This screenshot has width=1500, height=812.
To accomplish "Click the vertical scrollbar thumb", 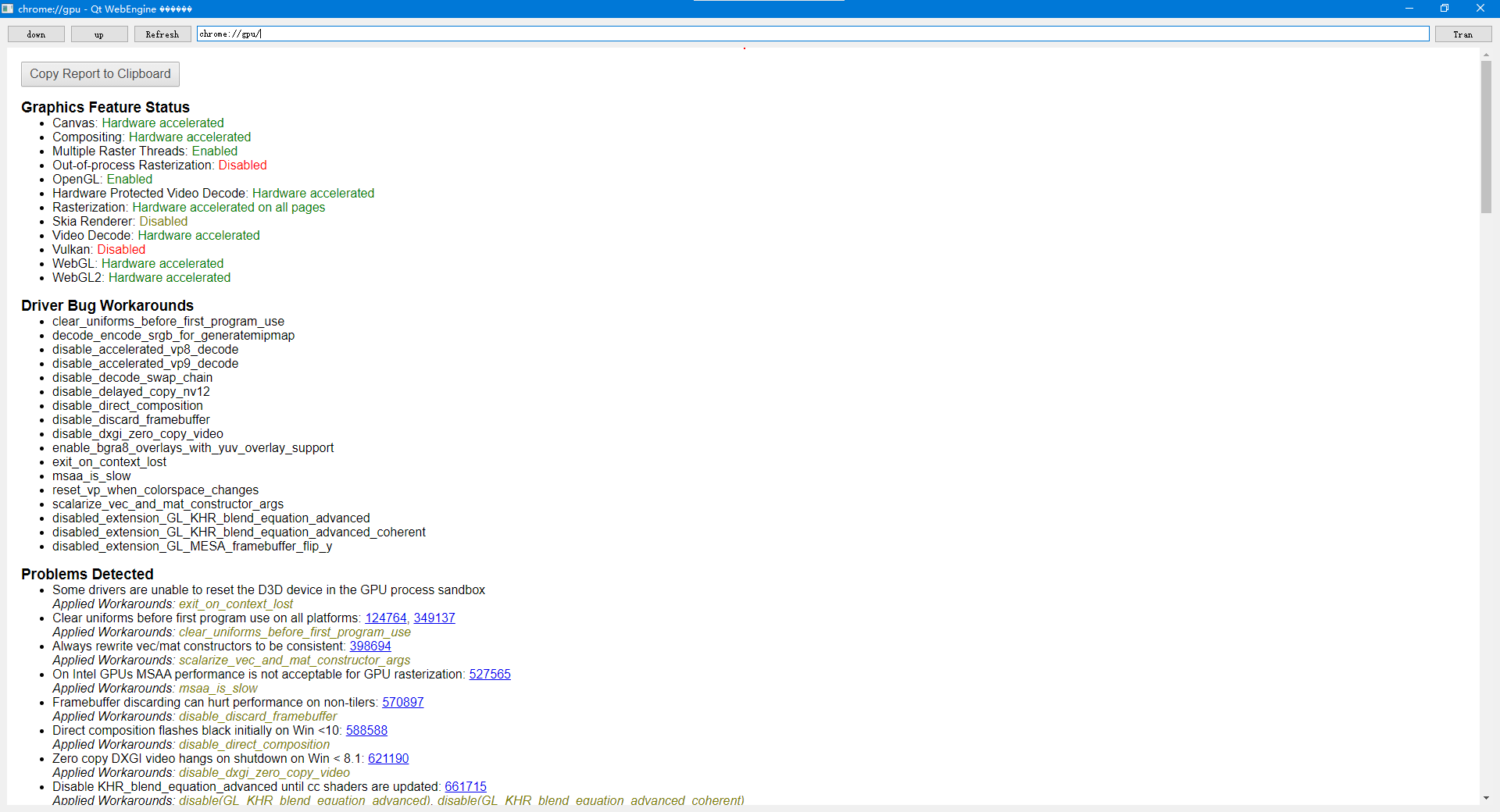I will tap(1486, 137).
